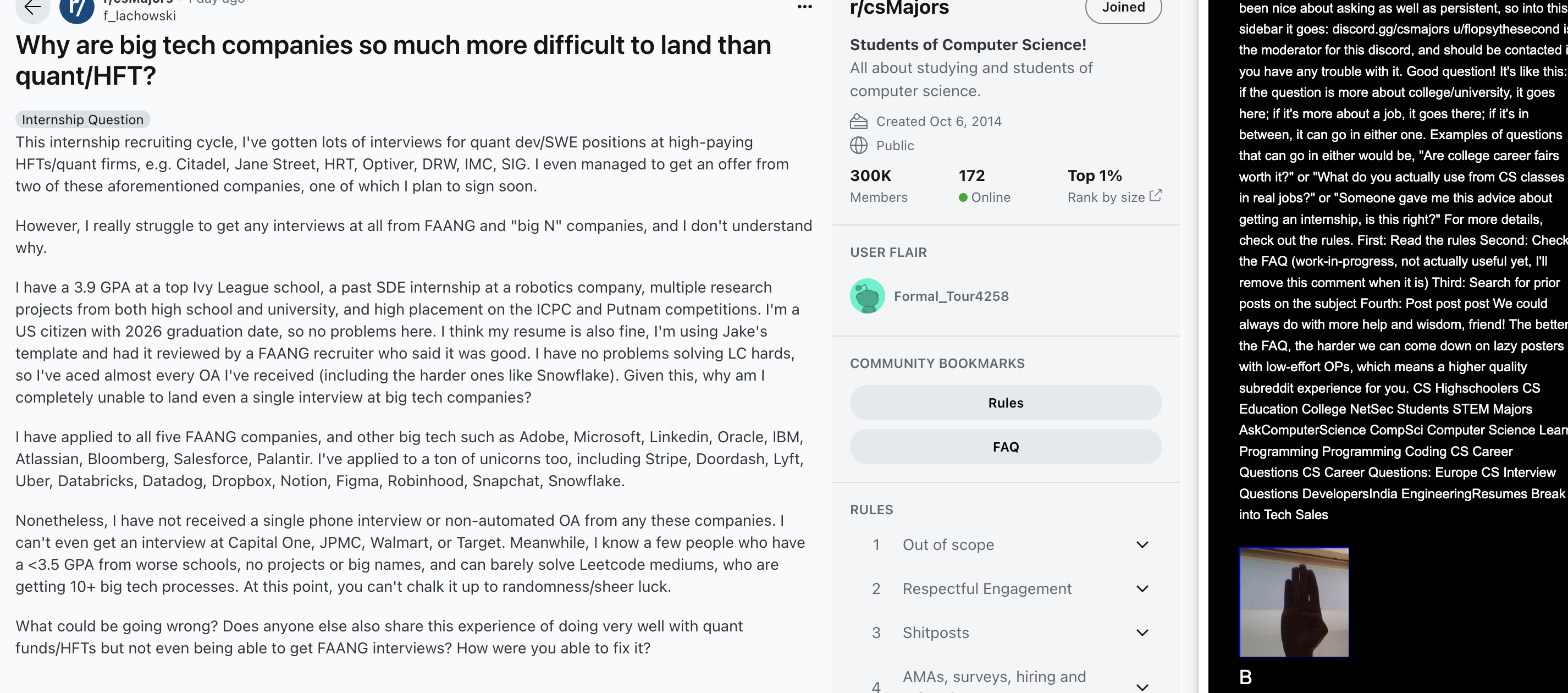
Task: Click the r/csMajors sidebar title
Action: (x=899, y=8)
